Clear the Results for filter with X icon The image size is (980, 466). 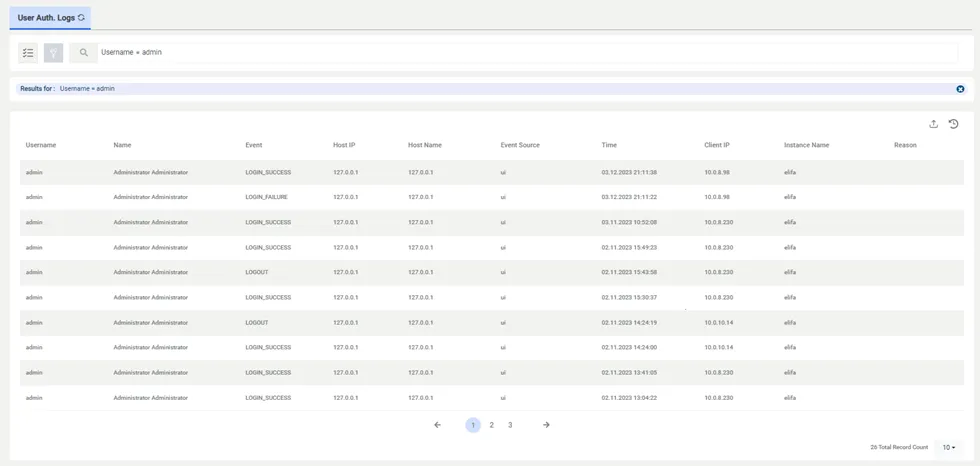(961, 89)
